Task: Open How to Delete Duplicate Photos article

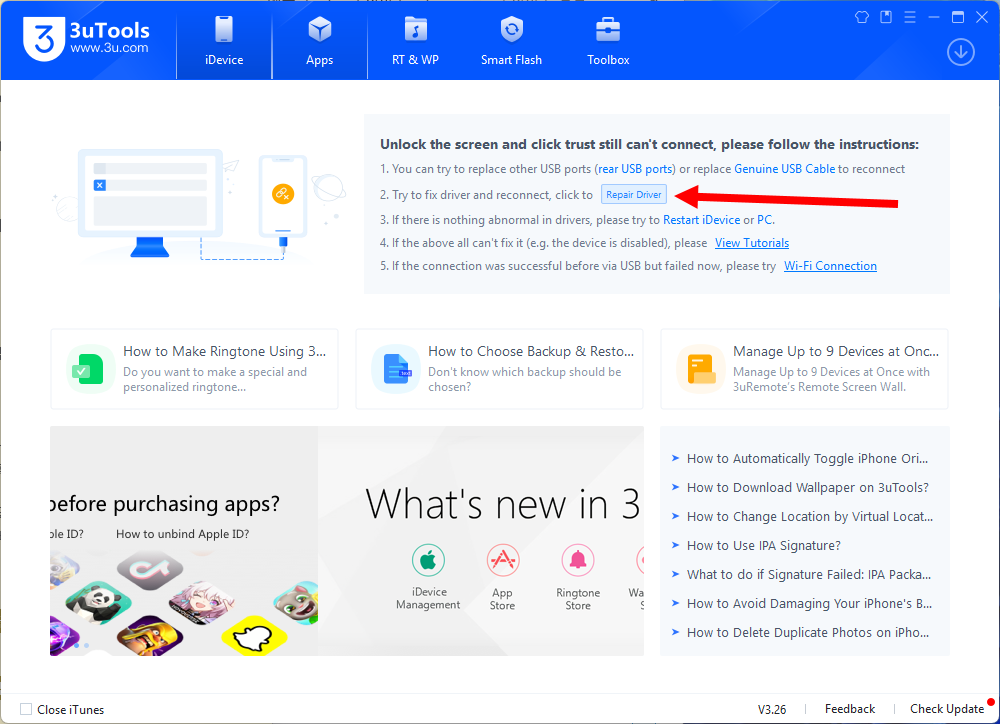Action: point(807,633)
